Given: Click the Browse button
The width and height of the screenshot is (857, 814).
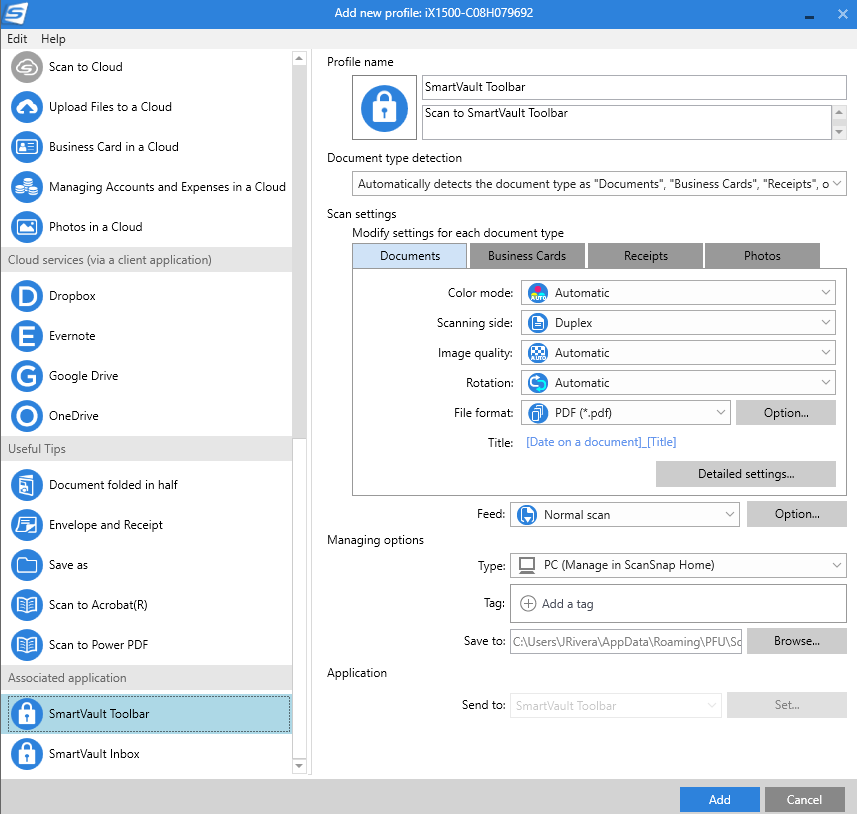Looking at the screenshot, I should coord(797,641).
